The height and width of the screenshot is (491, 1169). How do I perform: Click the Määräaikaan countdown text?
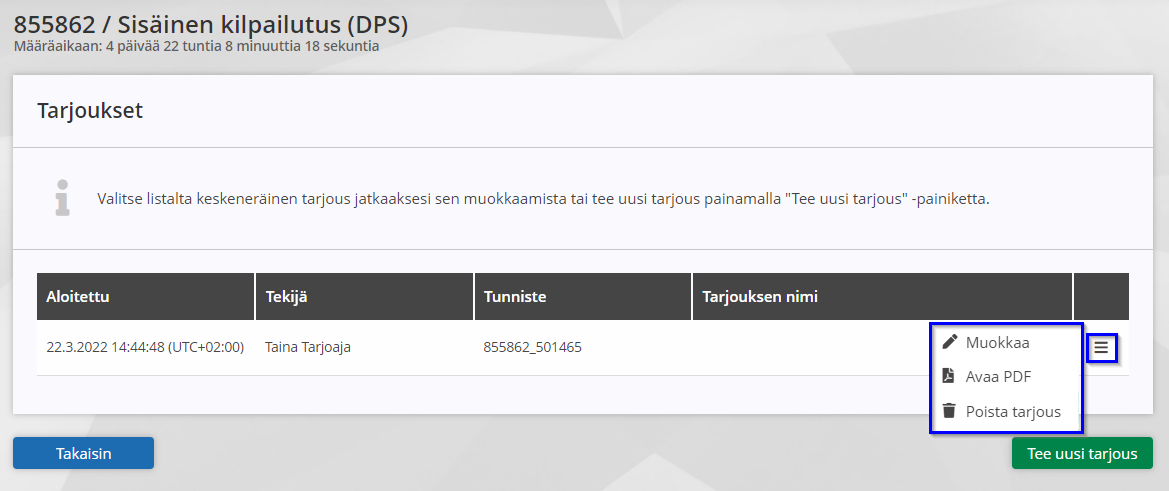click(197, 46)
